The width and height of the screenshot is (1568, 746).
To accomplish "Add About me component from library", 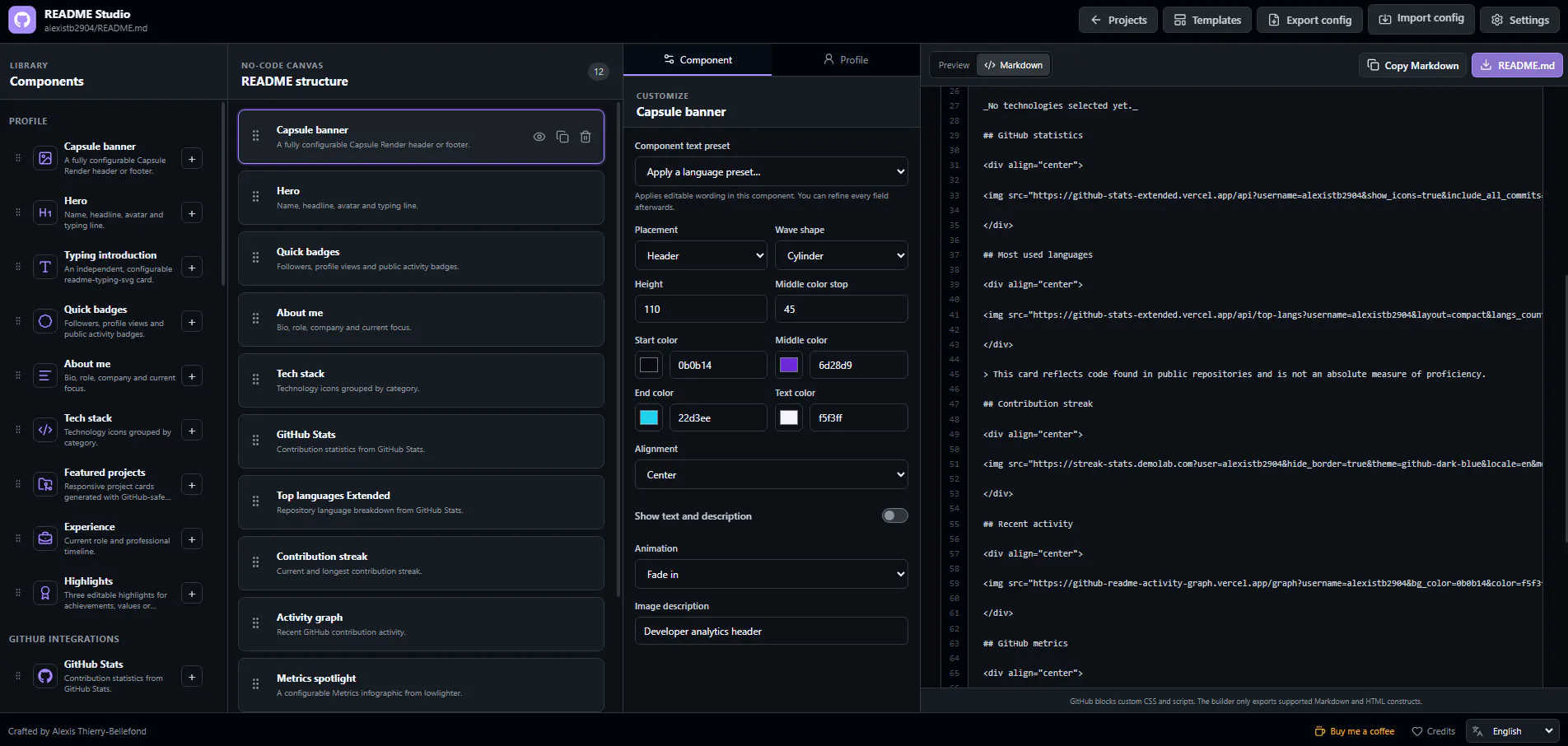I will click(192, 376).
